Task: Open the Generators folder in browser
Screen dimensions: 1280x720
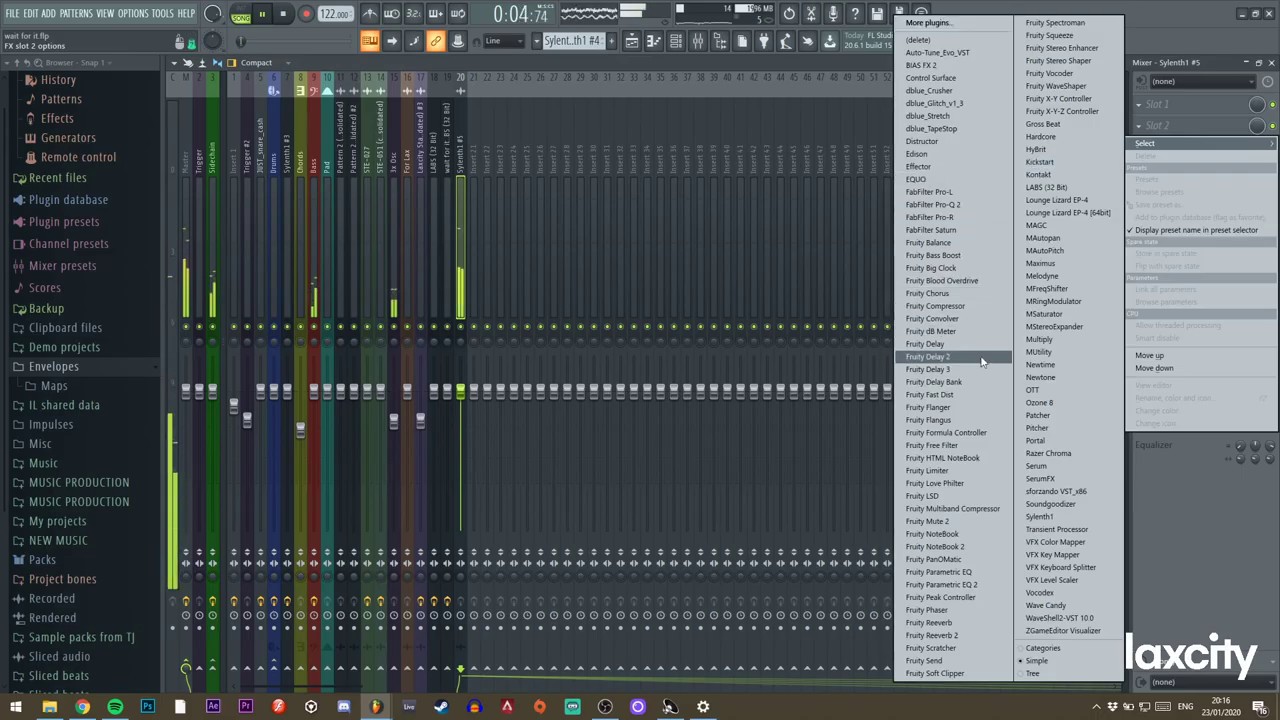Action: pos(68,138)
